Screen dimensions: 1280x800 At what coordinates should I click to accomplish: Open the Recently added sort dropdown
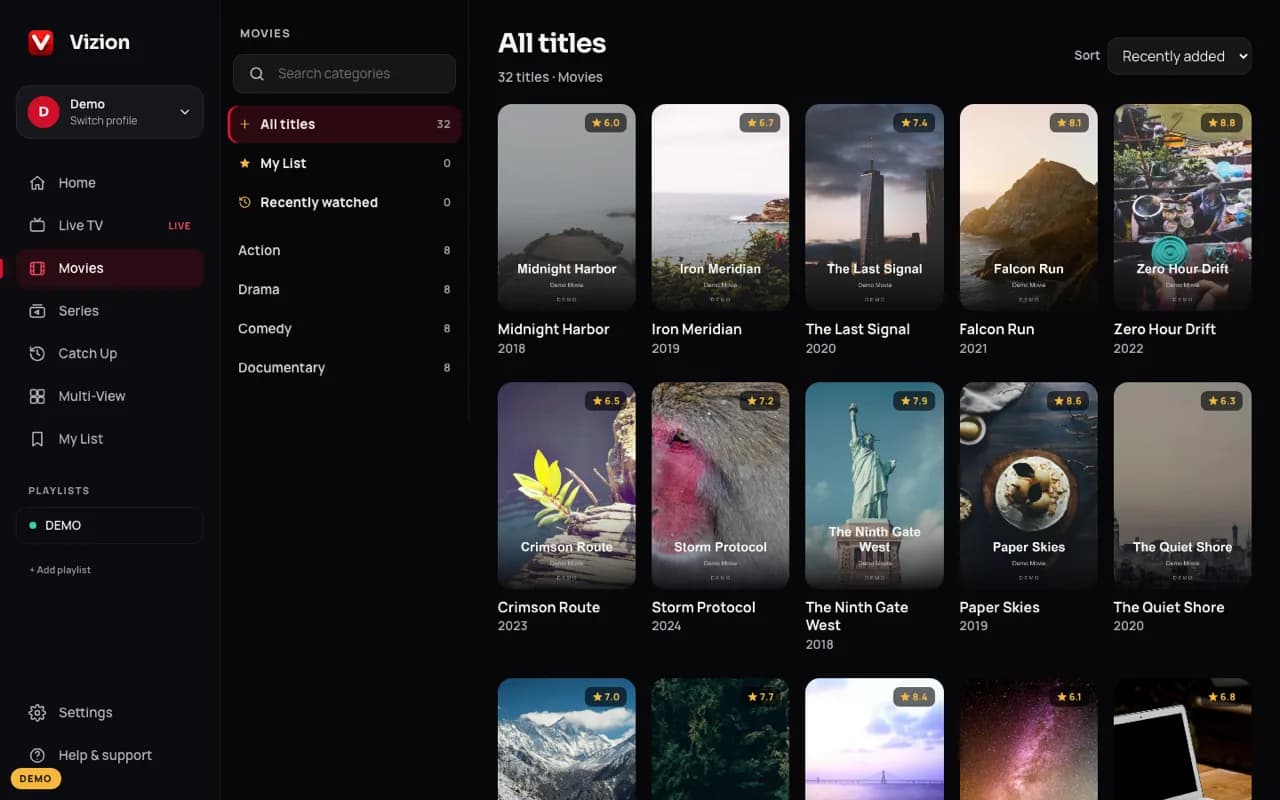coord(1179,56)
